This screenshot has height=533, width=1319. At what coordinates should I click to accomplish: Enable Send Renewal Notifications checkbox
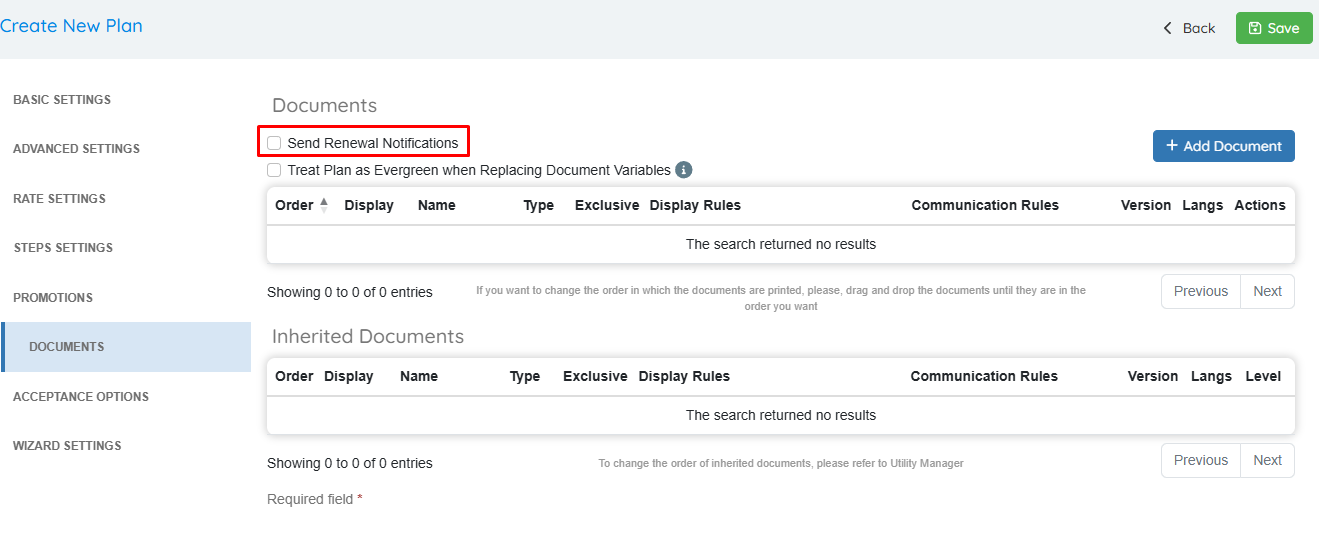[274, 143]
